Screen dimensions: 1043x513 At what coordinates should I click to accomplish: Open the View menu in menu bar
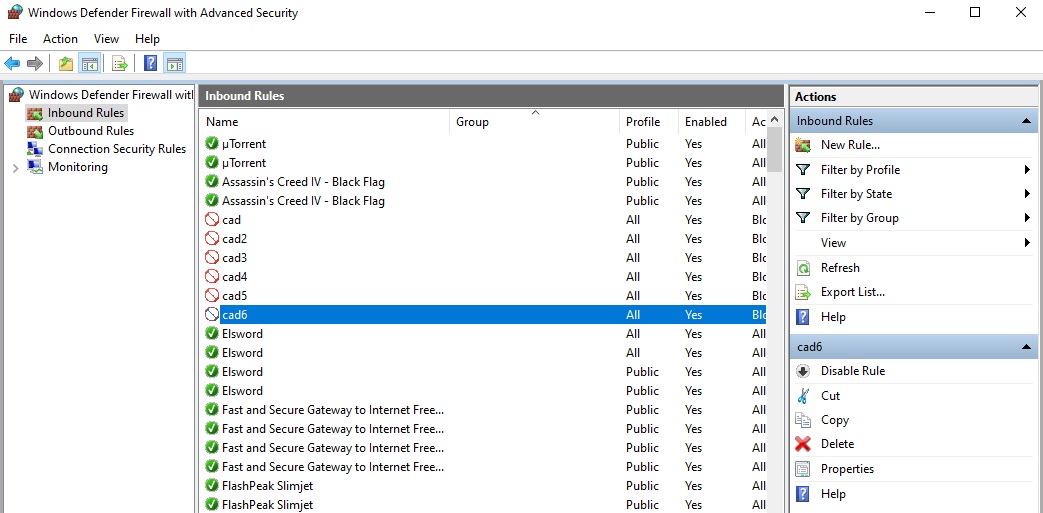click(106, 39)
